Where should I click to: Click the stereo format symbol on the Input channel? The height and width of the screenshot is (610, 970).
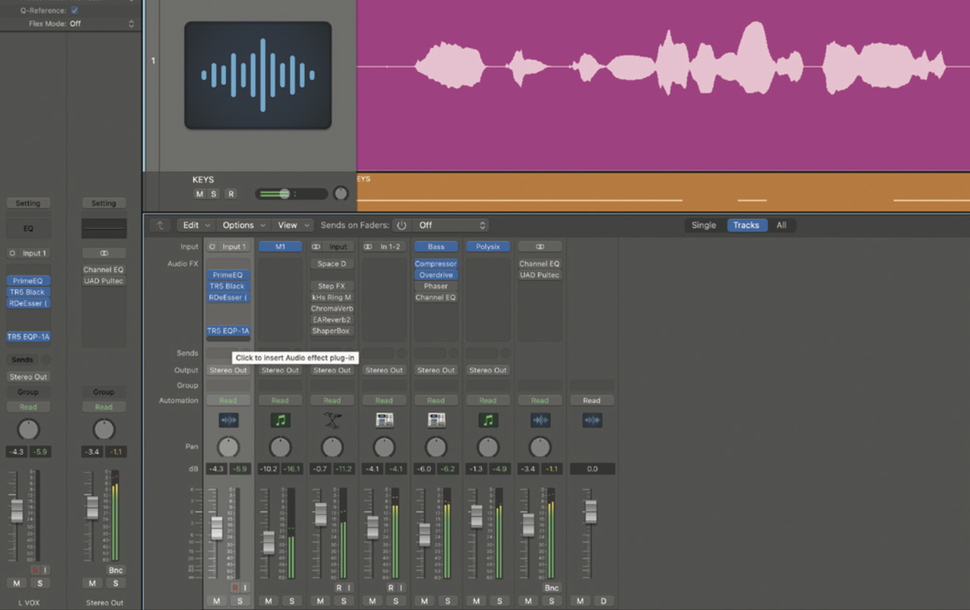click(315, 246)
